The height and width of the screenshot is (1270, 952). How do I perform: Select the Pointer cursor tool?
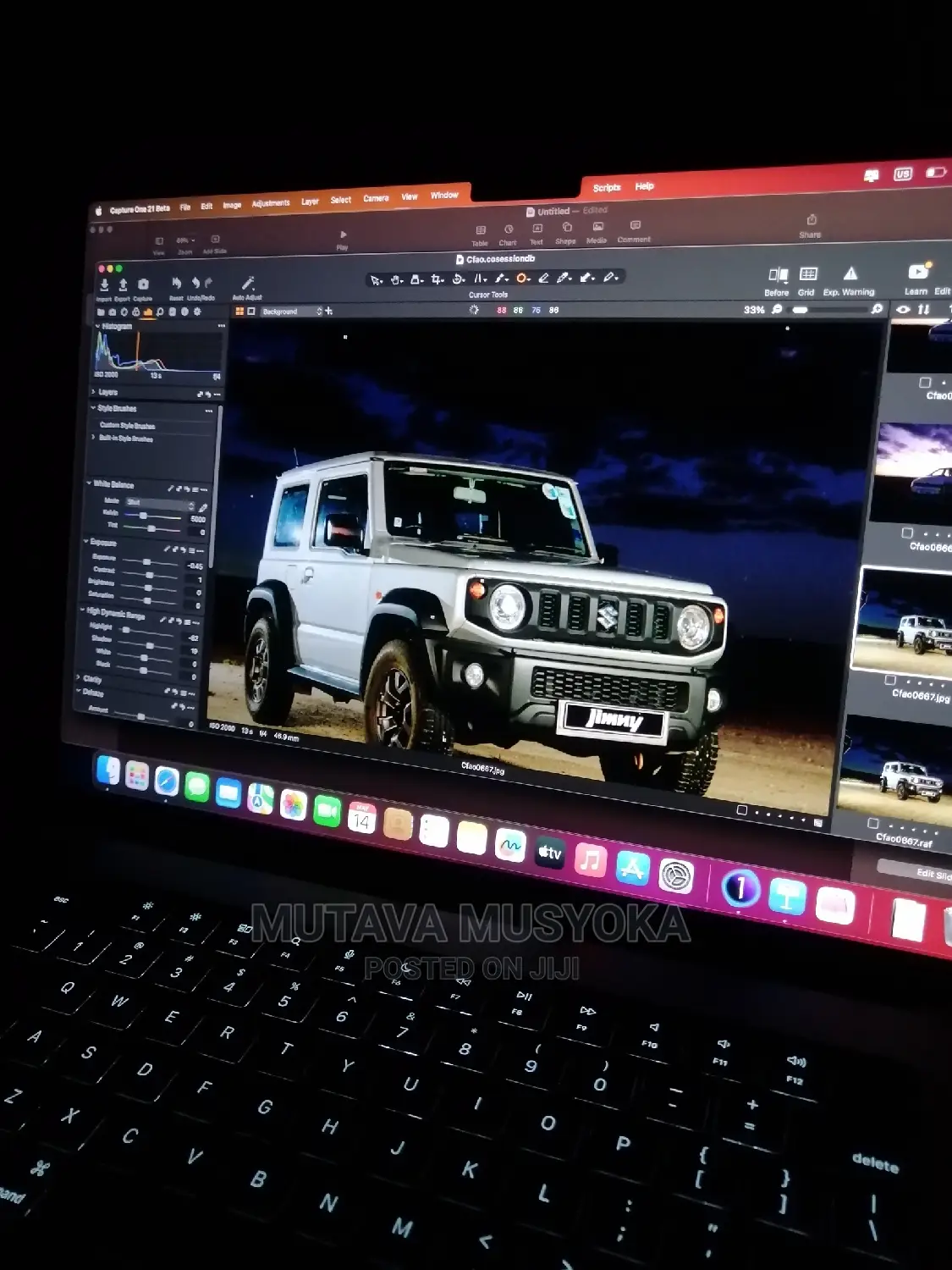[x=377, y=280]
